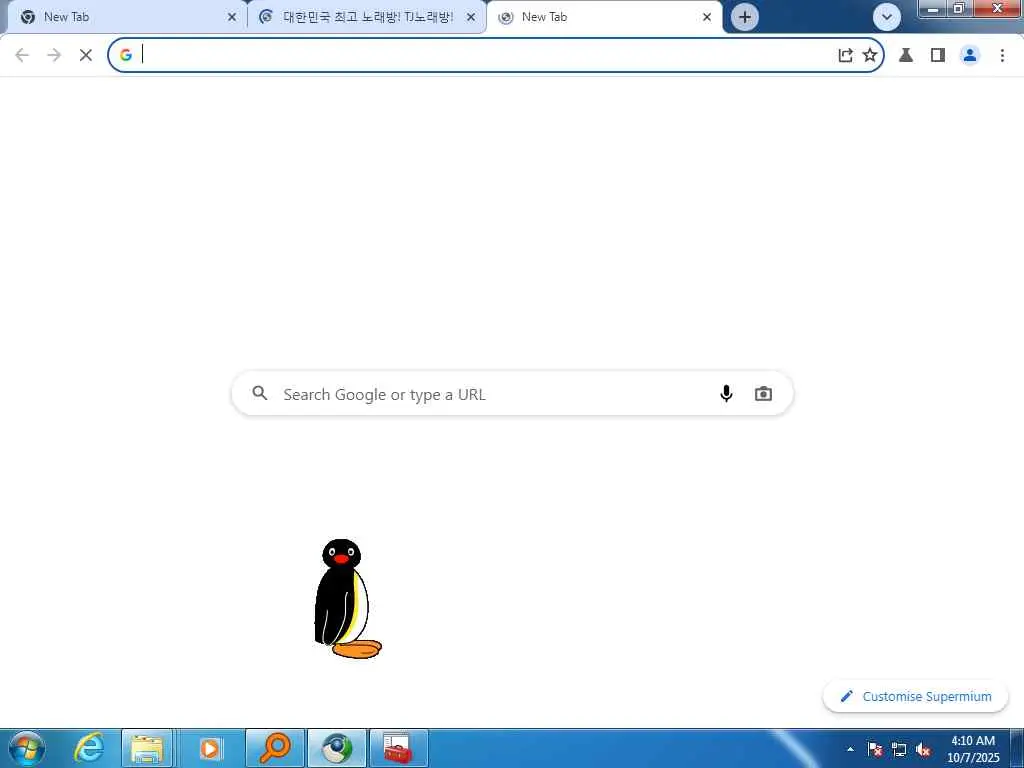Select the active third New Tab
This screenshot has width=1024, height=768.
[x=604, y=17]
